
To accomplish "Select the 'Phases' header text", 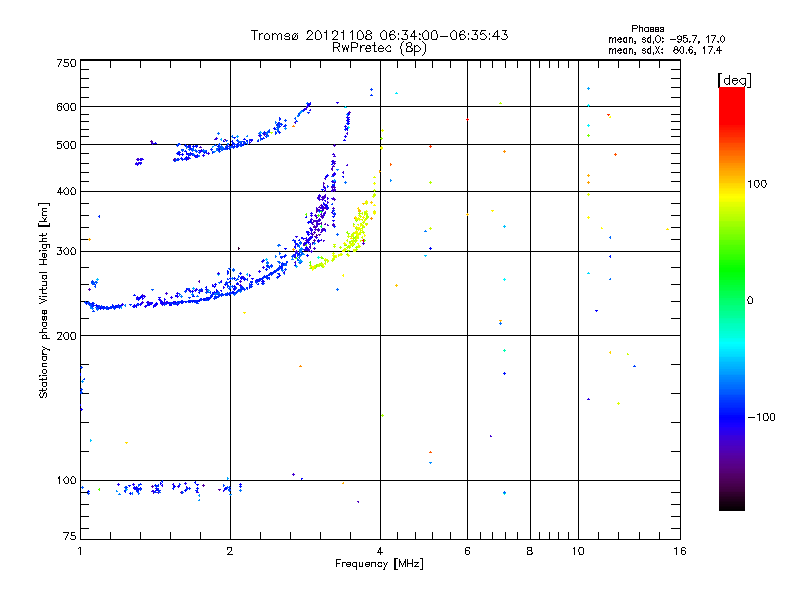I will 647,29.
